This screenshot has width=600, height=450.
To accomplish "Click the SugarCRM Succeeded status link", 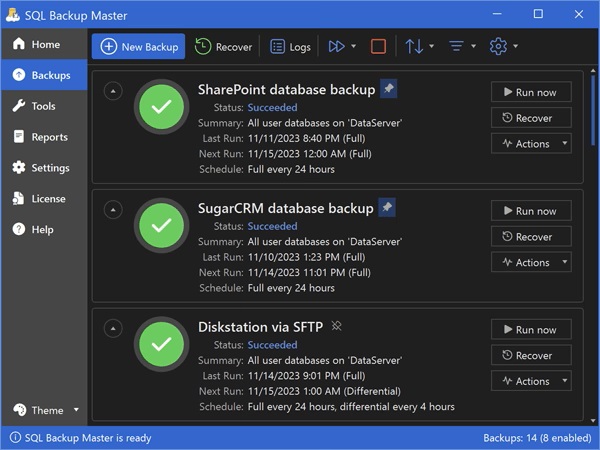I will coord(272,226).
